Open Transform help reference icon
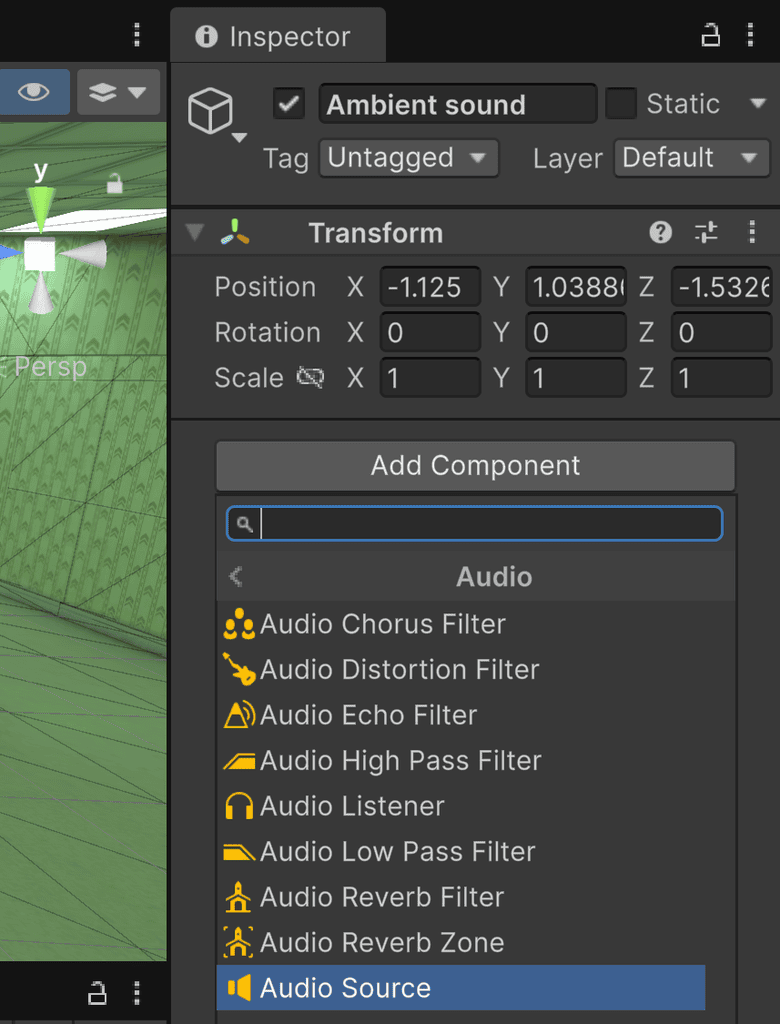The height and width of the screenshot is (1024, 780). click(x=660, y=232)
